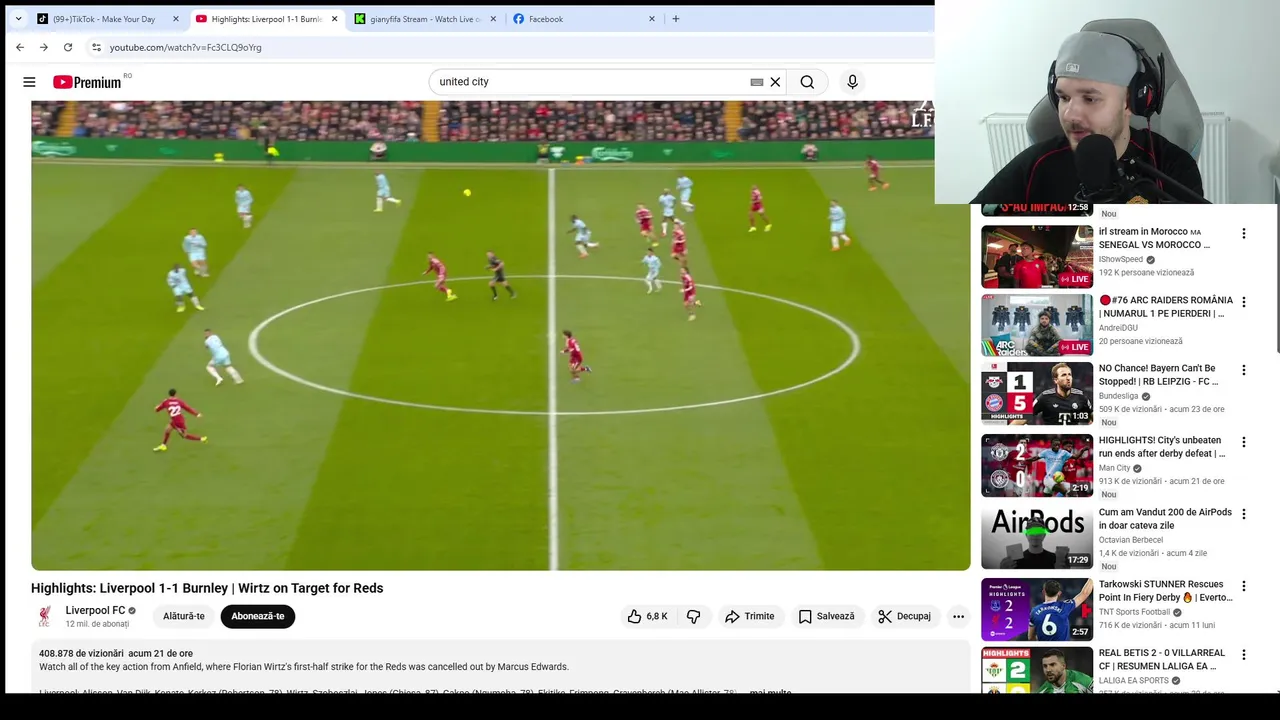
Task: Open options menu for Cum am Vandut AirPods
Action: pos(1244,514)
